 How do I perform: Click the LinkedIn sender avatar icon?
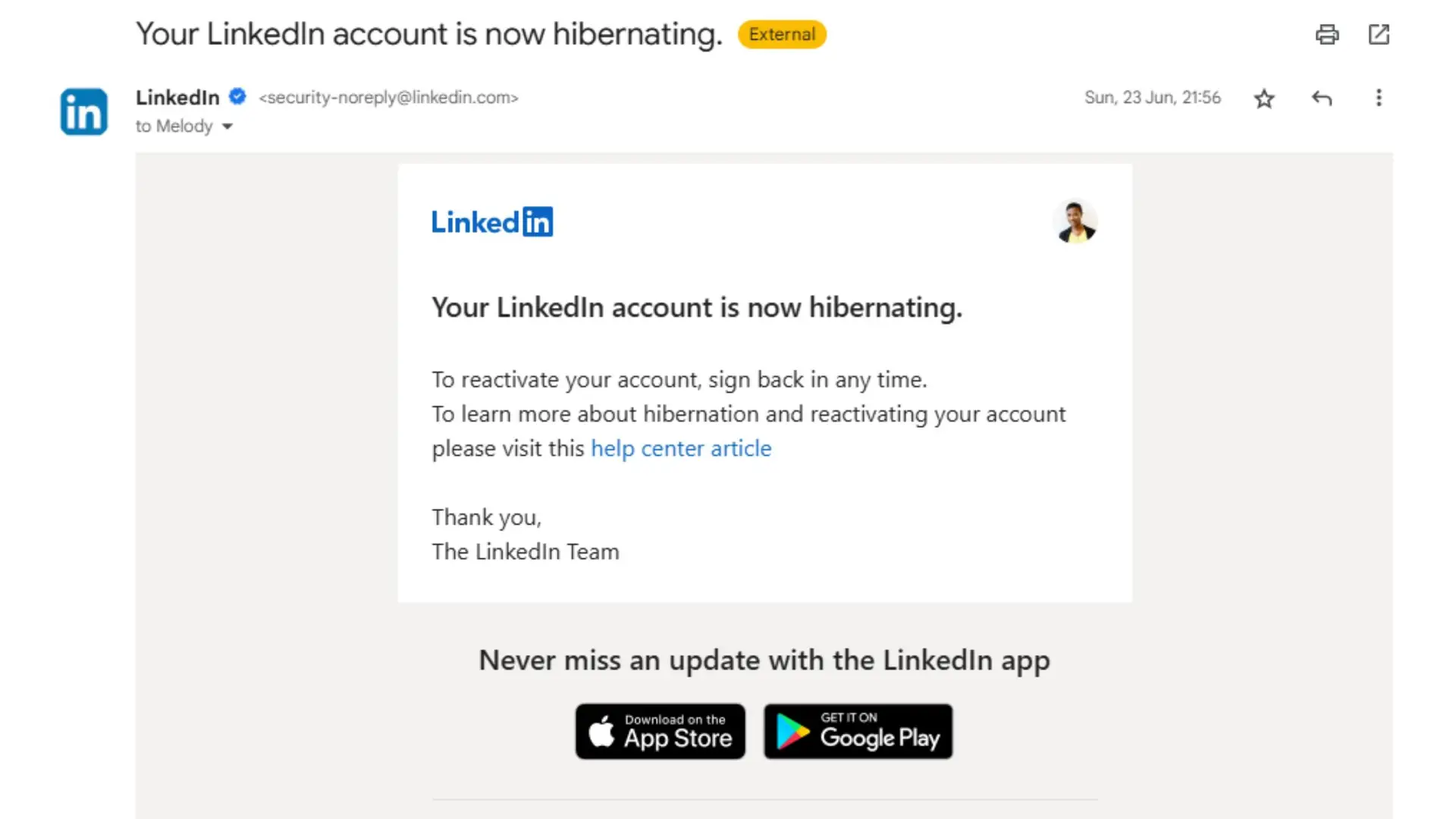click(84, 111)
